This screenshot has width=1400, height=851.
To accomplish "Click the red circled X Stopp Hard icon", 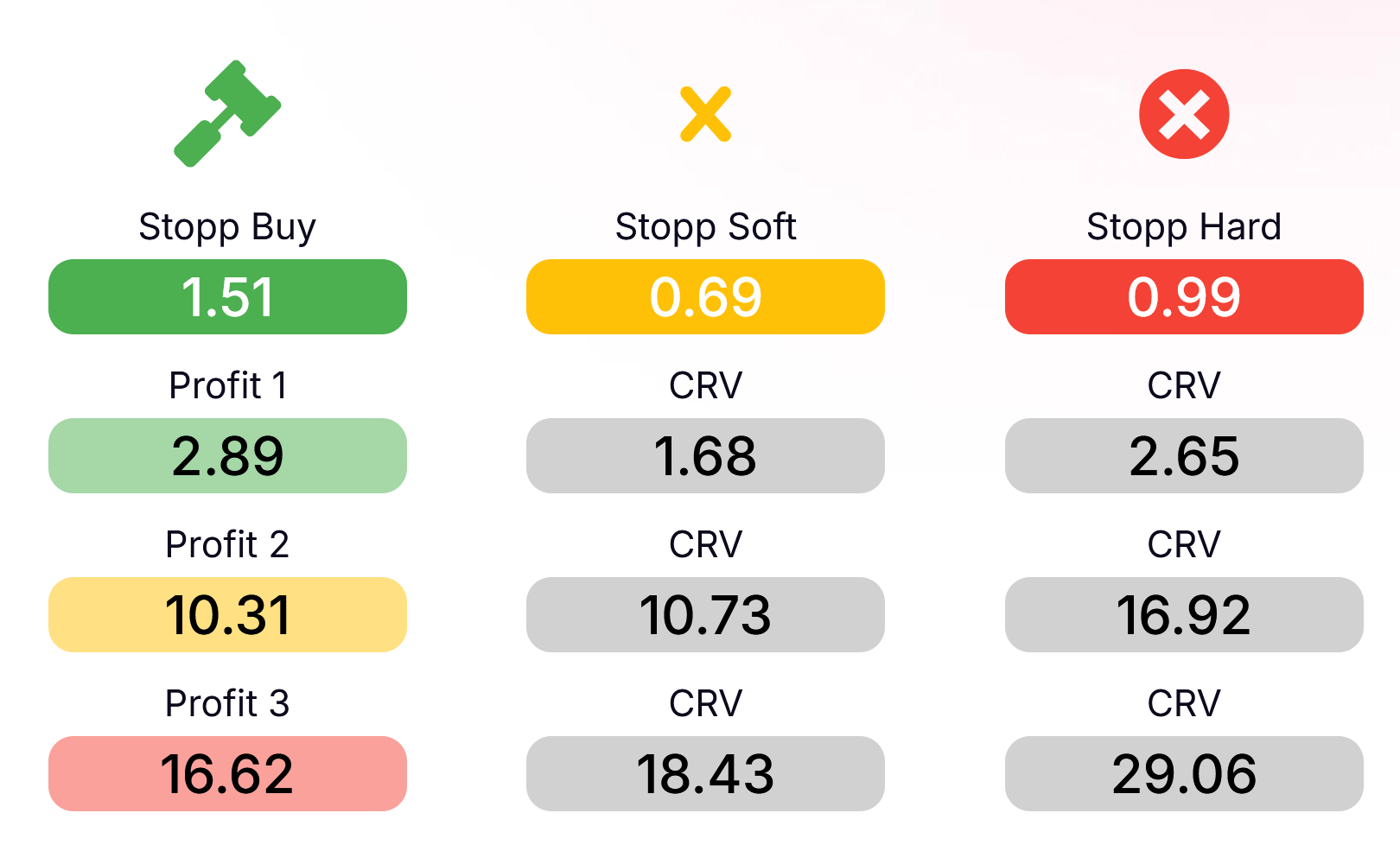I will (x=1183, y=114).
